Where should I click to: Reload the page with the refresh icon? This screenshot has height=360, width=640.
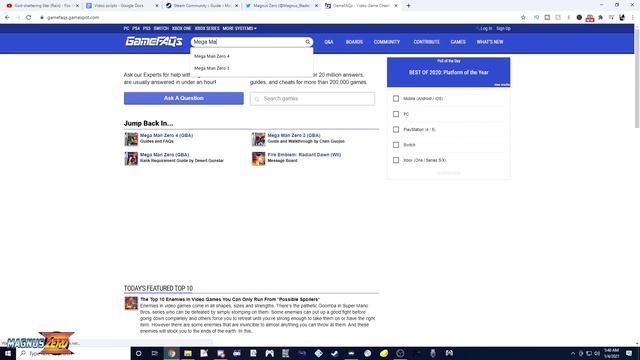tap(29, 18)
